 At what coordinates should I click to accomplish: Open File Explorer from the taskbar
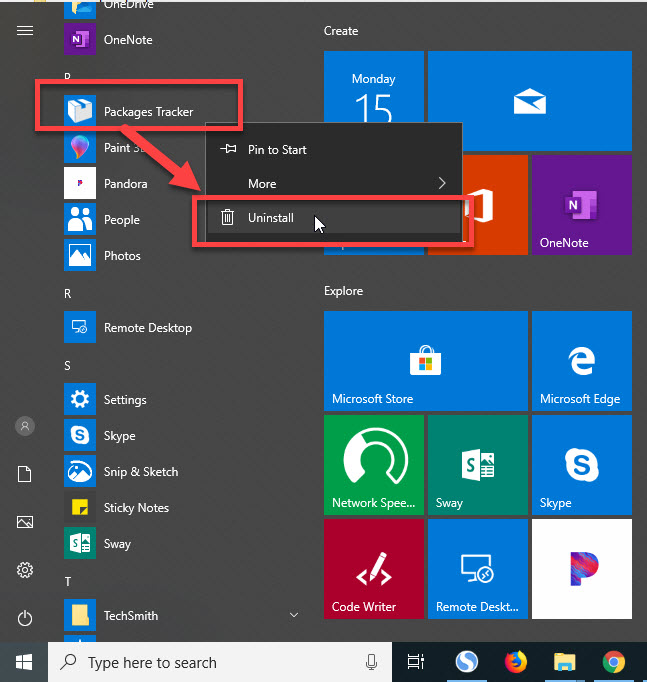(x=564, y=662)
